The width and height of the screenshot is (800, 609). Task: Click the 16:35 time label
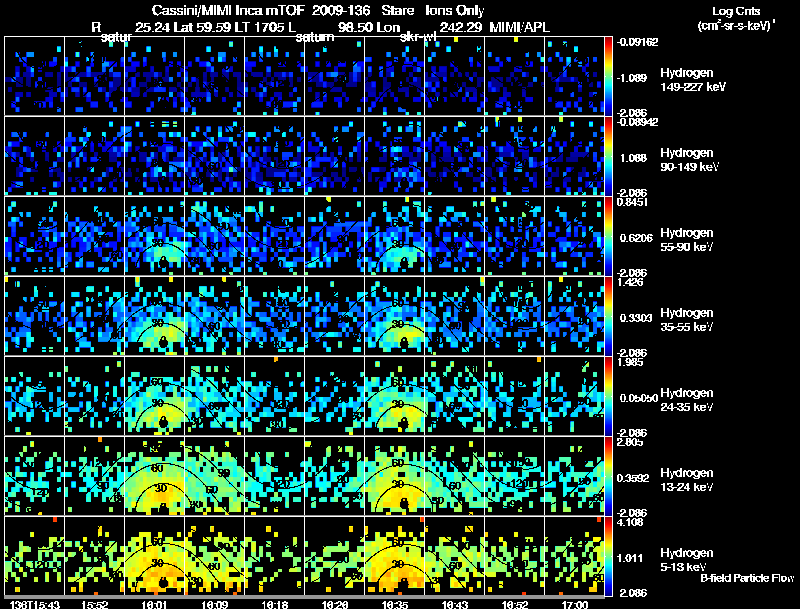click(394, 605)
